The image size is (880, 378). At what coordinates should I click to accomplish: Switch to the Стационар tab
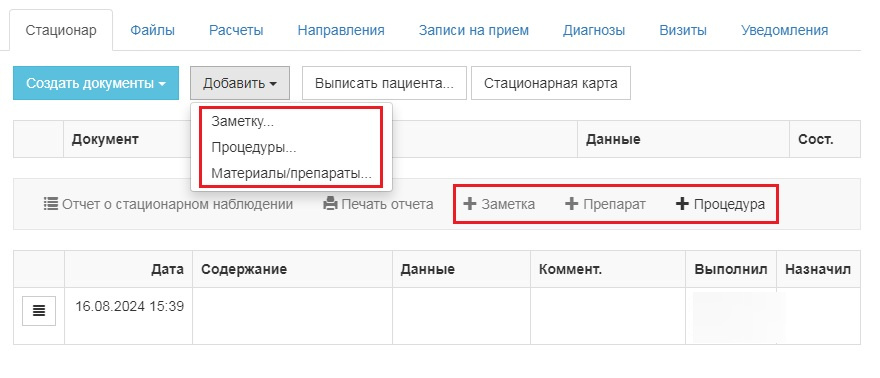point(61,30)
